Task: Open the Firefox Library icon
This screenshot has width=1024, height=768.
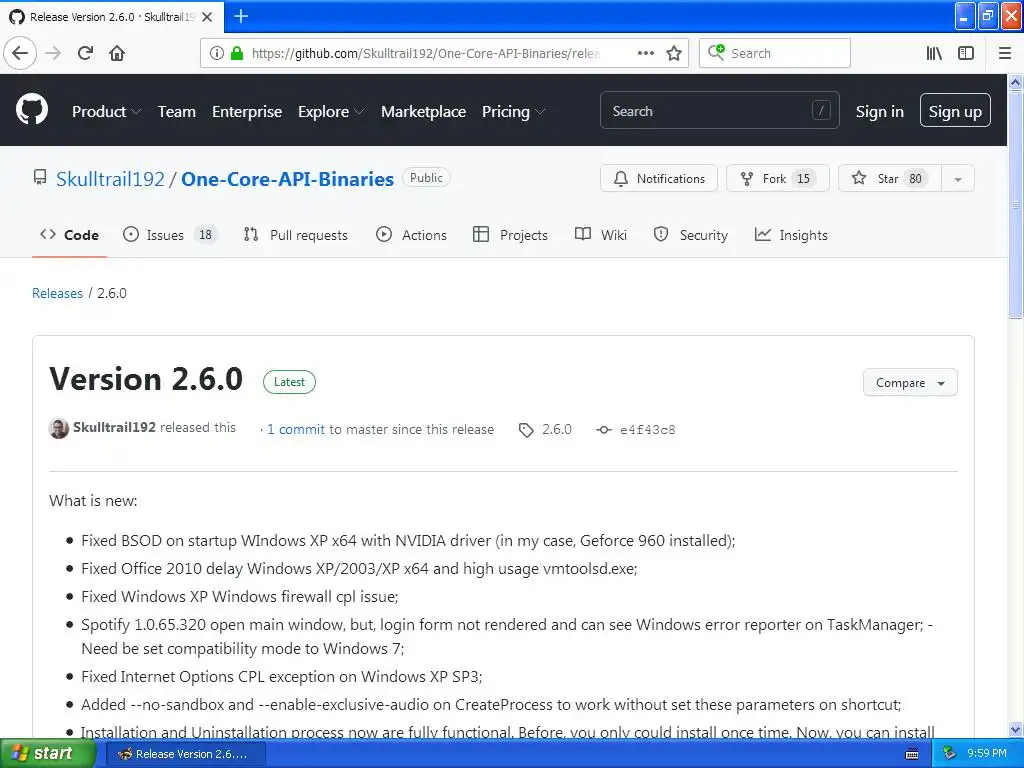Action: point(934,53)
